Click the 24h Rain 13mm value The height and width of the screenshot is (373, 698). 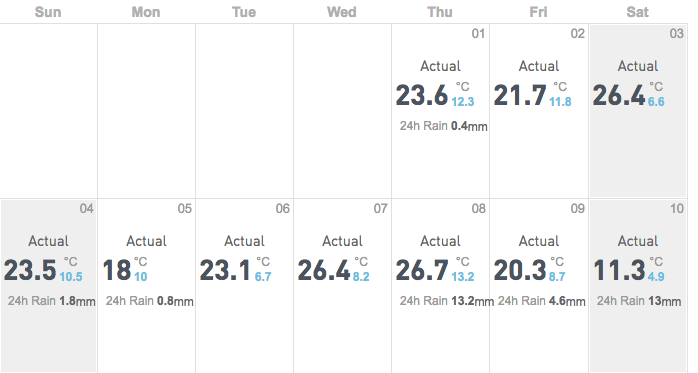[639, 301]
